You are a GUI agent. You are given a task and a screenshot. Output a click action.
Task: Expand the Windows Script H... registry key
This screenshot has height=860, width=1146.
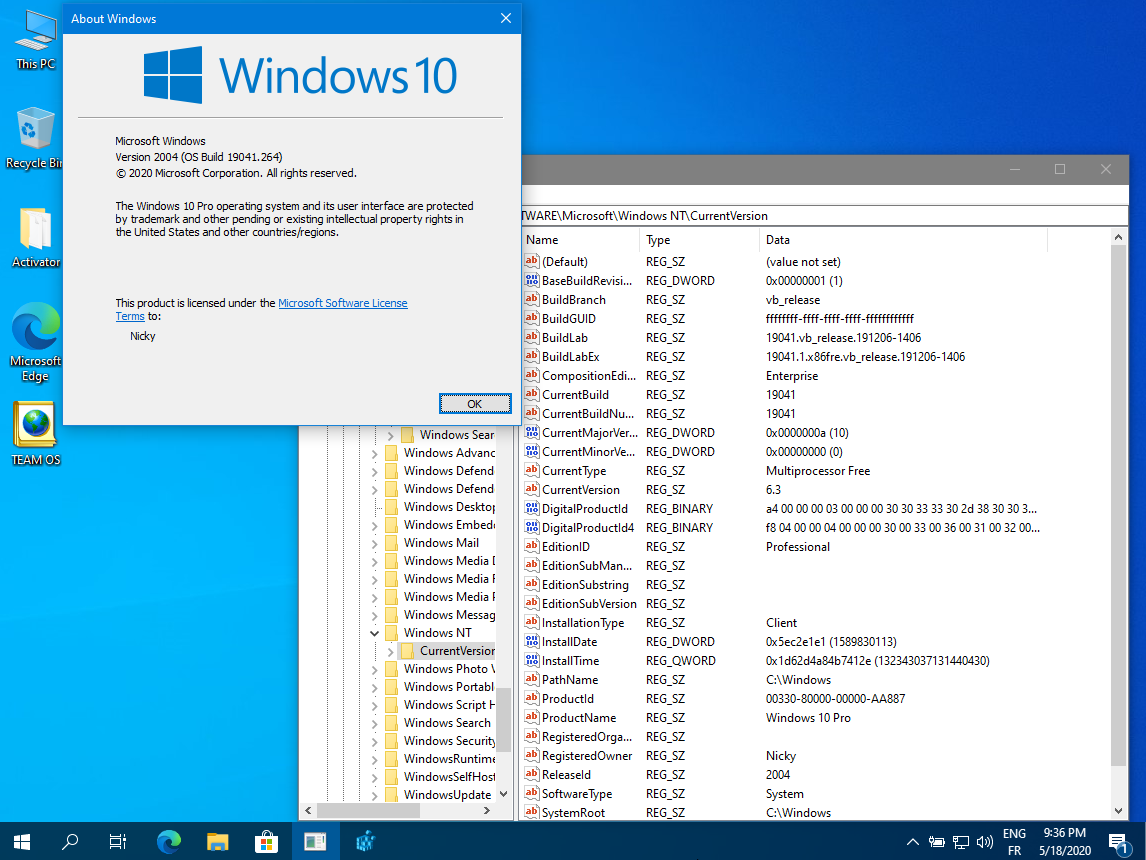click(x=374, y=705)
